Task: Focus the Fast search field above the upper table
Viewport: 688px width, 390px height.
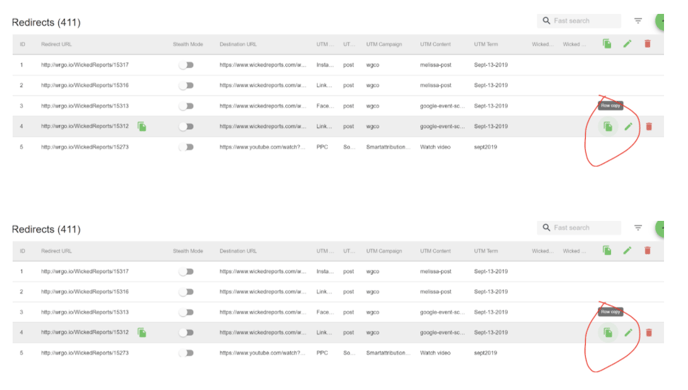Action: (x=579, y=21)
